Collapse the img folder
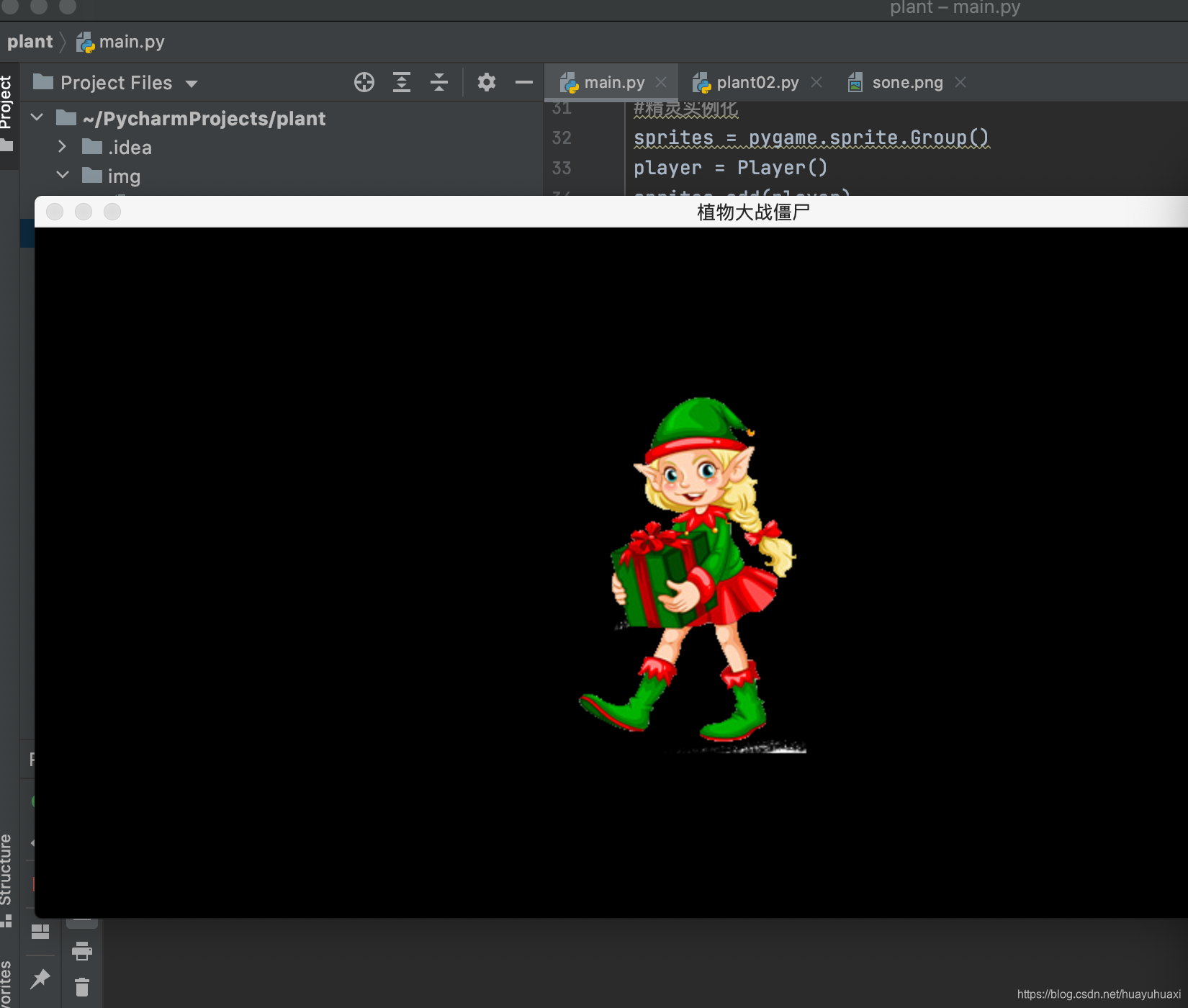This screenshot has height=1008, width=1188. coord(63,175)
